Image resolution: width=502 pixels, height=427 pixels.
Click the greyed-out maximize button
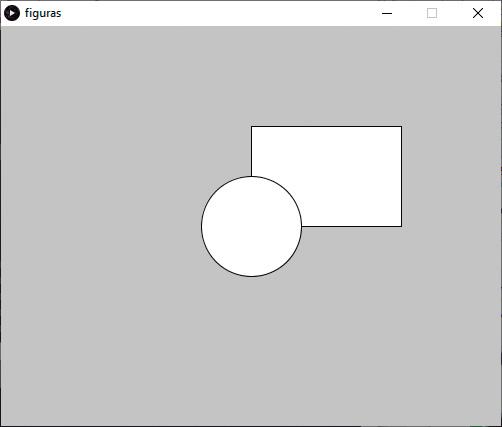432,13
